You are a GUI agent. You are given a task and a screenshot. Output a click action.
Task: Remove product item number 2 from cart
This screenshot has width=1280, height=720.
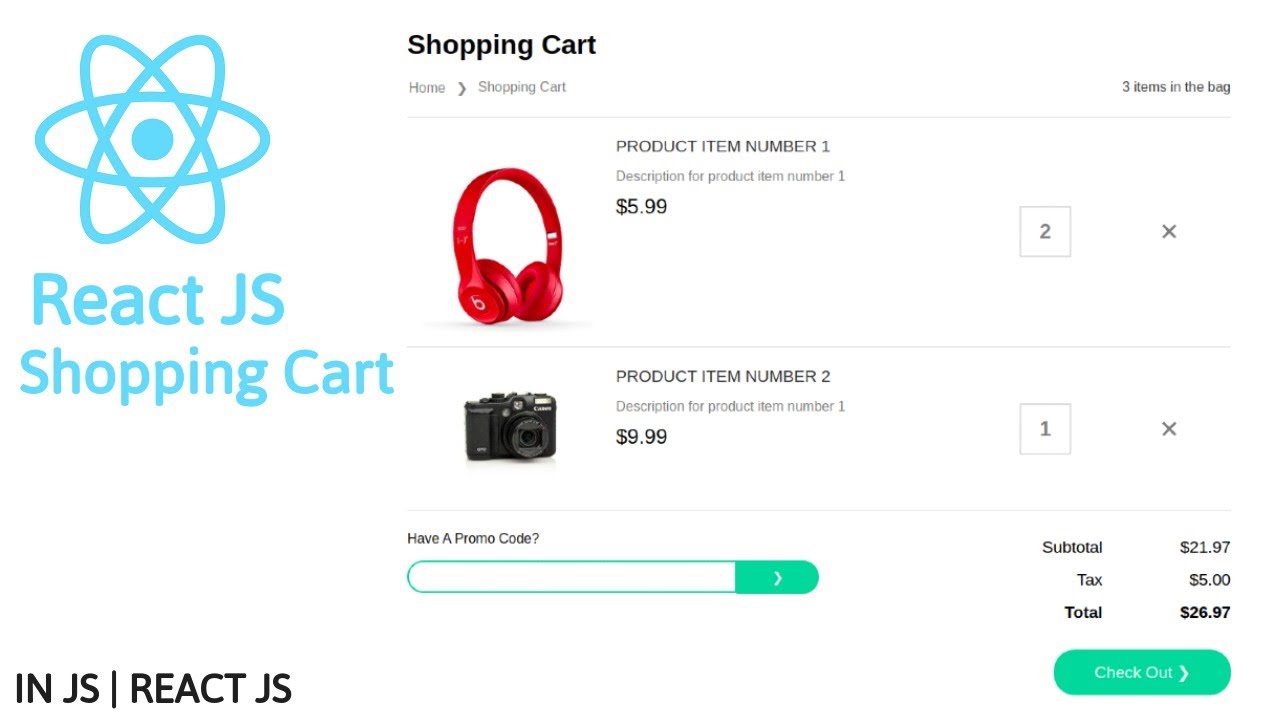(x=1168, y=429)
